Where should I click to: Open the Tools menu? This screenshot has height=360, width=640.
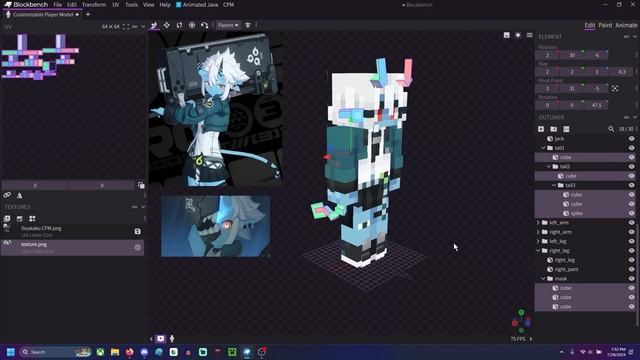(x=131, y=5)
